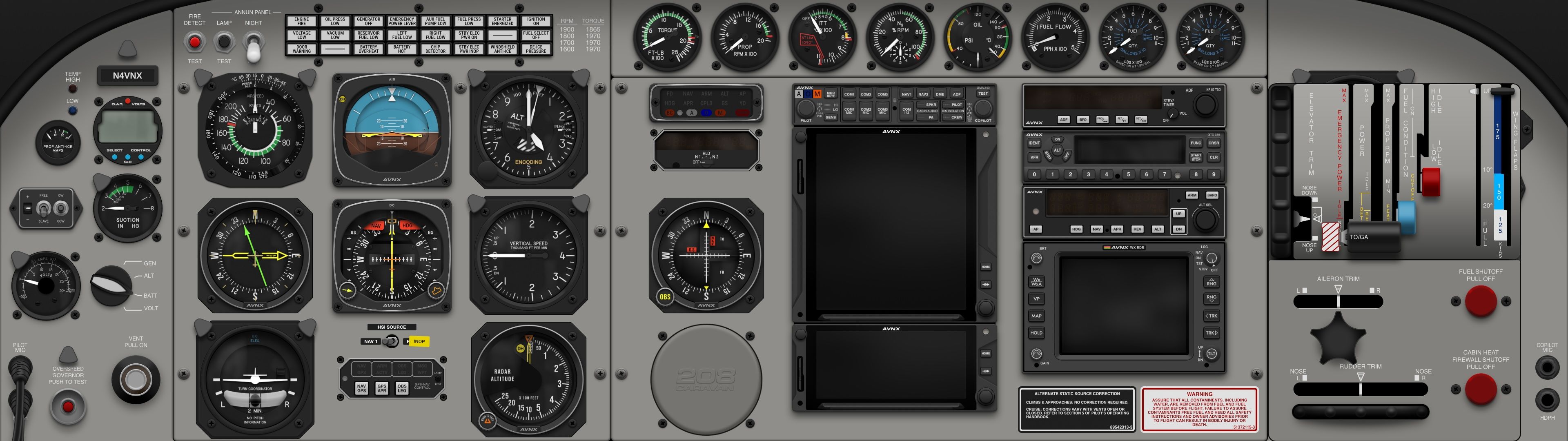The height and width of the screenshot is (441, 1568).
Task: Increase range with radar RNG up button
Action: (1211, 283)
